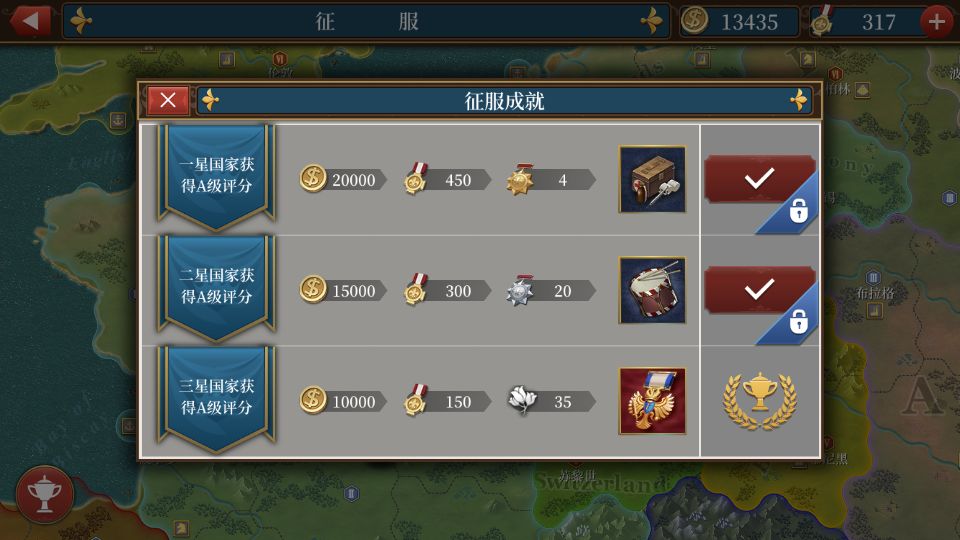Close the 征服成就 achievements dialog
Image resolution: width=960 pixels, height=540 pixels.
click(168, 100)
